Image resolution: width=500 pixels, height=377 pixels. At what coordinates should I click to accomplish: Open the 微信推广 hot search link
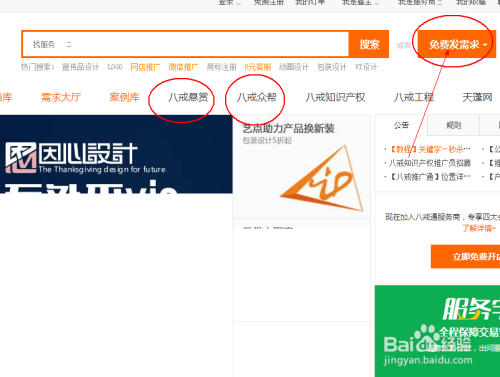click(x=183, y=67)
